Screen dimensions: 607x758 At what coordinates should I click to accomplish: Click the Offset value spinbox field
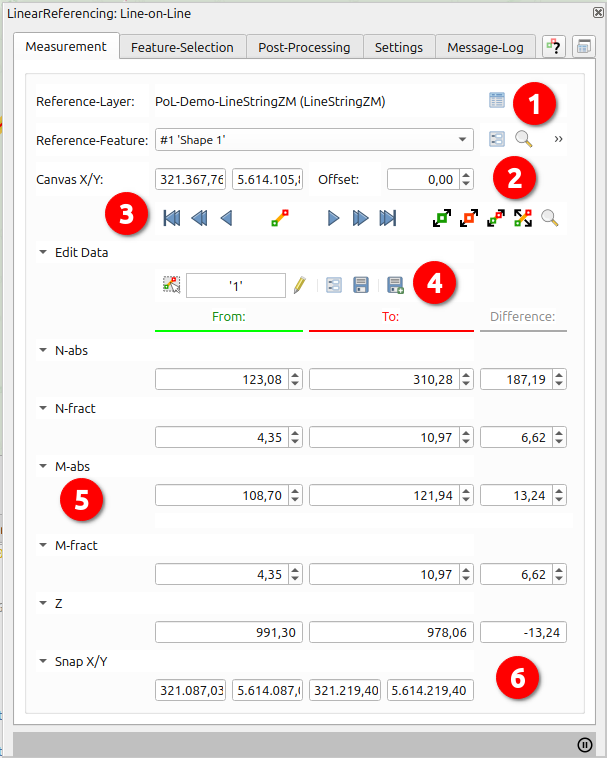pyautogui.click(x=422, y=180)
